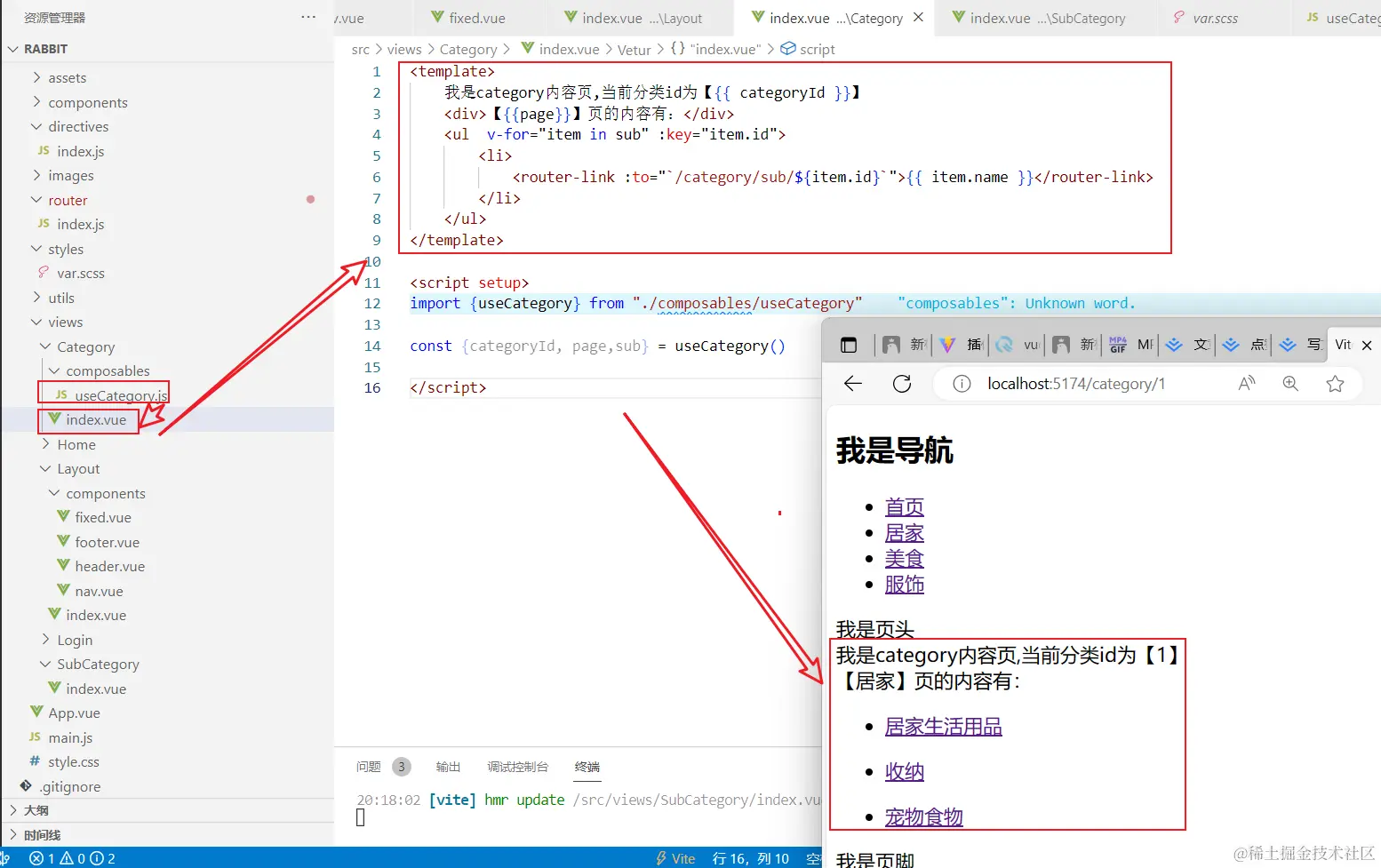Expand the 大纲 outline section
Screen dimensions: 1381x868
[x=36, y=810]
